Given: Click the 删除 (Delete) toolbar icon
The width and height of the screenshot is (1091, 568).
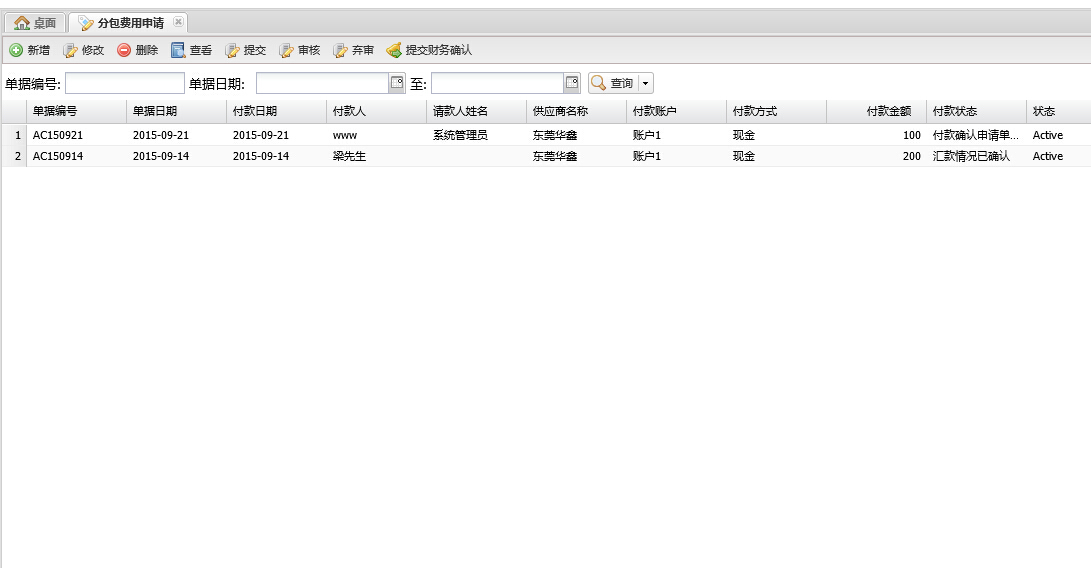Looking at the screenshot, I should click(x=124, y=50).
